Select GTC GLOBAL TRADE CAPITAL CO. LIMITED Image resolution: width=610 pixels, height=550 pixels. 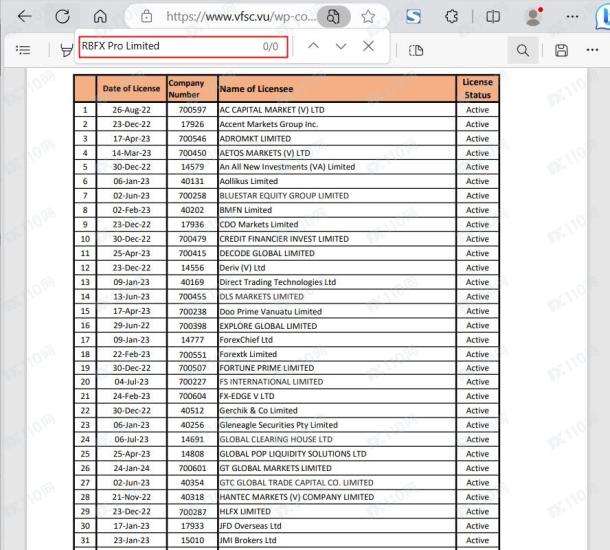[296, 483]
